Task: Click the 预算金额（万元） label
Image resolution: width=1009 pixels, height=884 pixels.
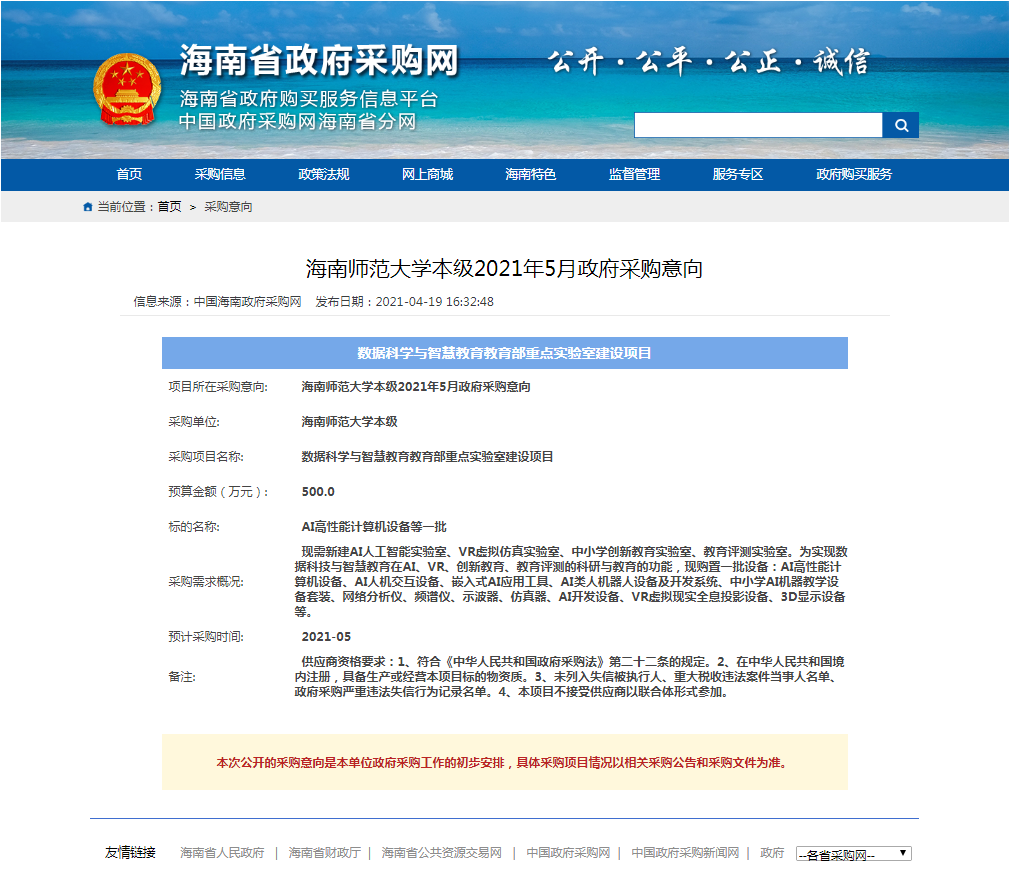Action: [x=219, y=492]
